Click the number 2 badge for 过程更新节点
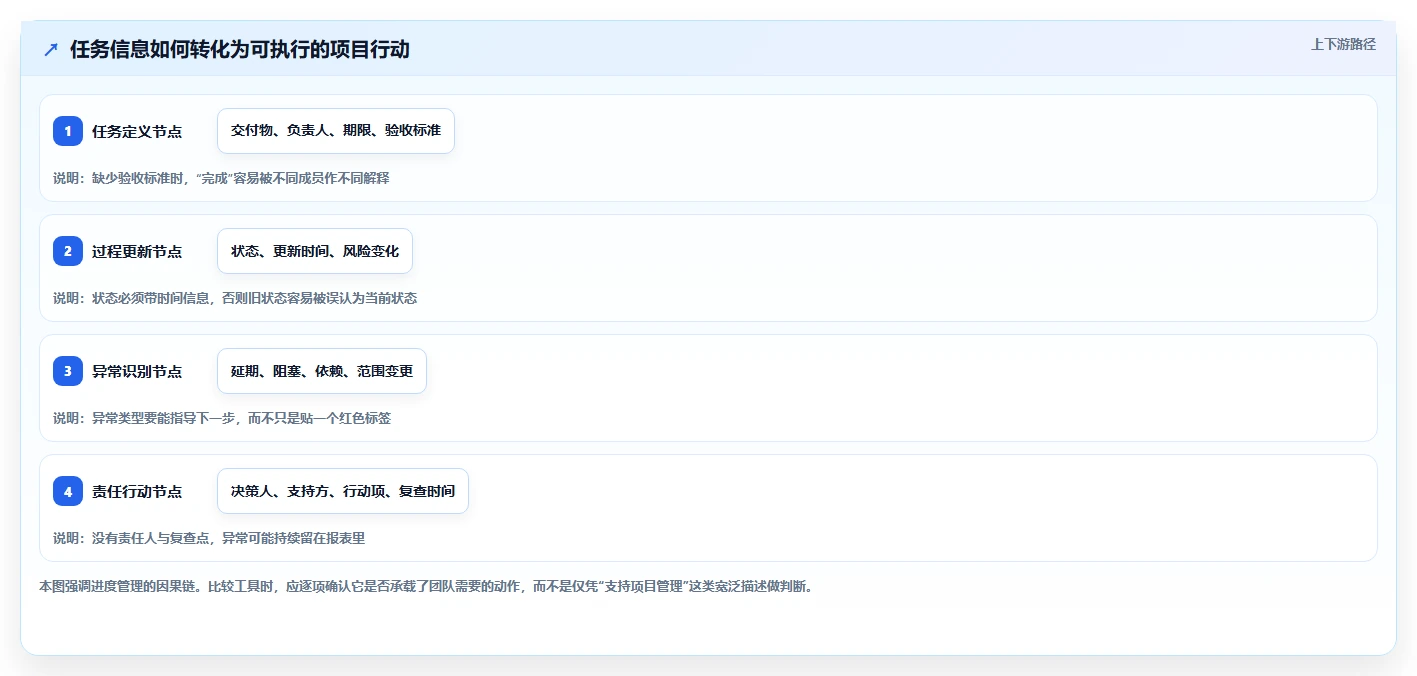The height and width of the screenshot is (676, 1417). point(68,251)
